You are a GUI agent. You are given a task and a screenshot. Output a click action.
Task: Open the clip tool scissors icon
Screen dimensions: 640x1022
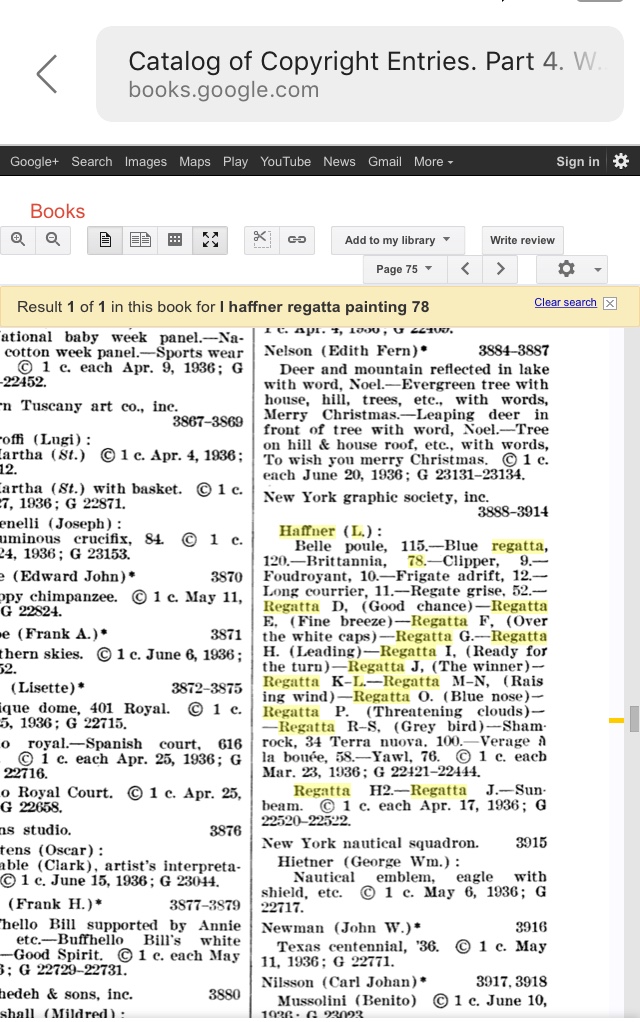click(261, 240)
